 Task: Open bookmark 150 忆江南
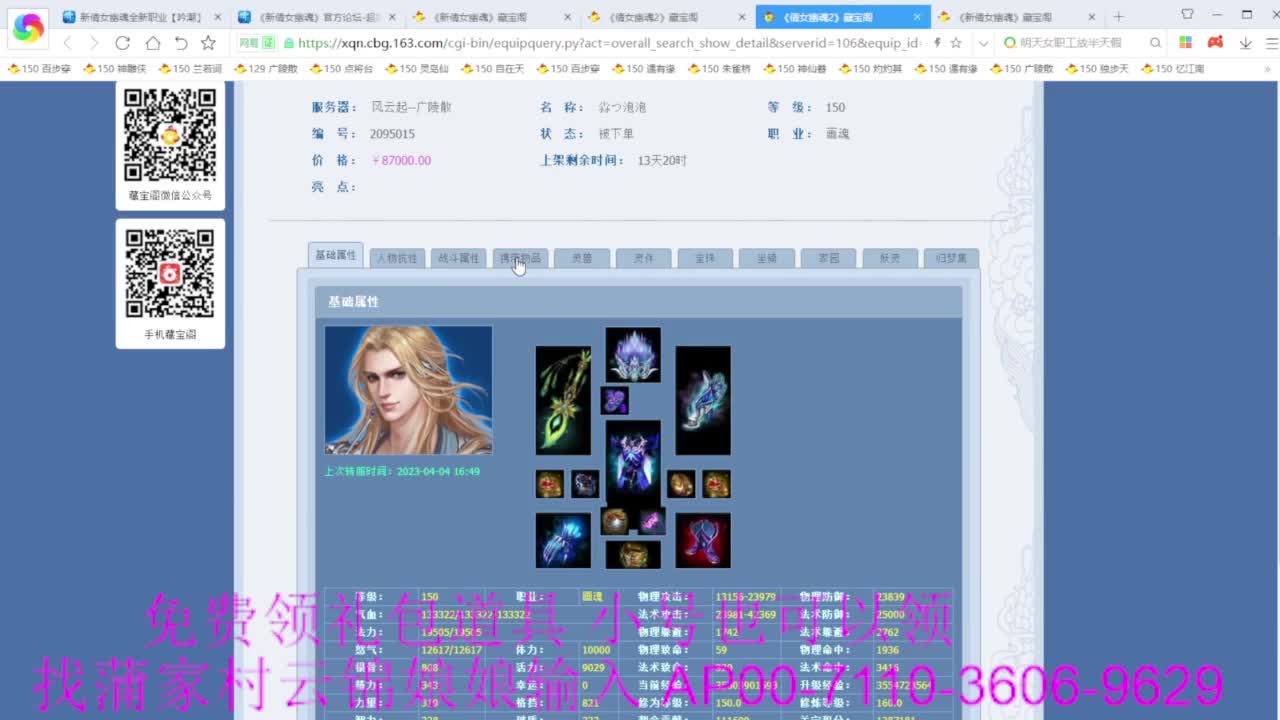(1173, 68)
